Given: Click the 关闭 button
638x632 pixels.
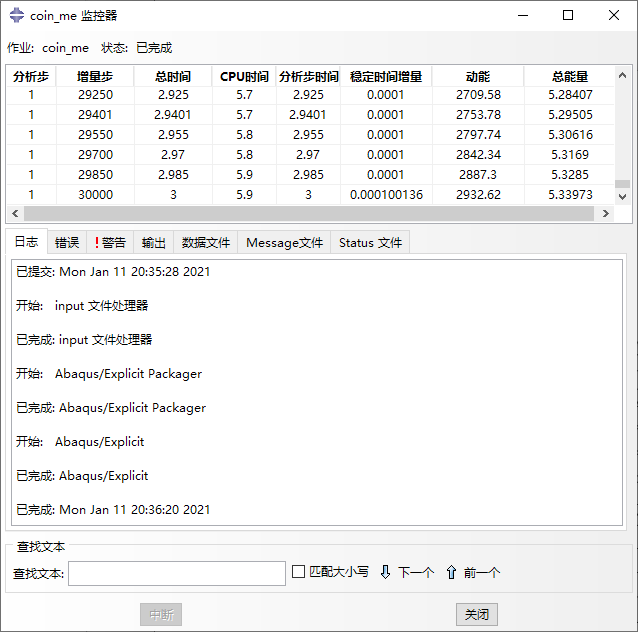Looking at the screenshot, I should coord(476,614).
